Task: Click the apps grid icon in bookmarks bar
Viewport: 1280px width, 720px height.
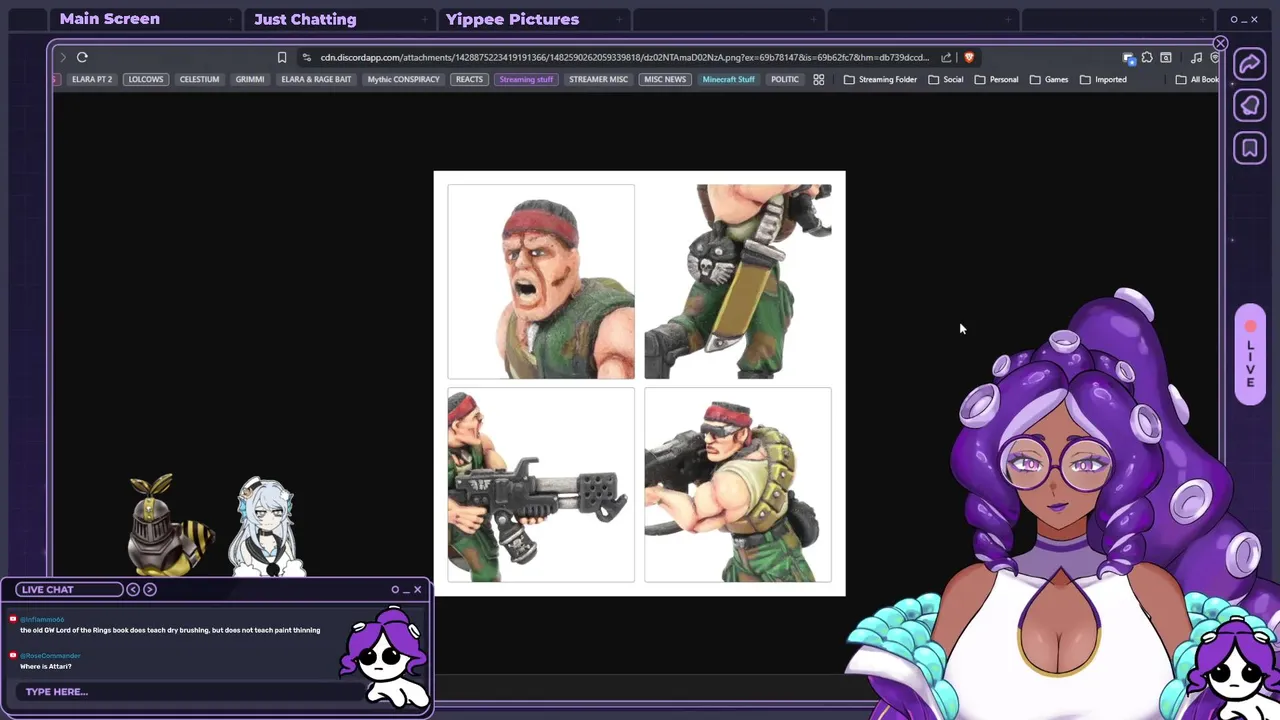Action: [x=818, y=79]
